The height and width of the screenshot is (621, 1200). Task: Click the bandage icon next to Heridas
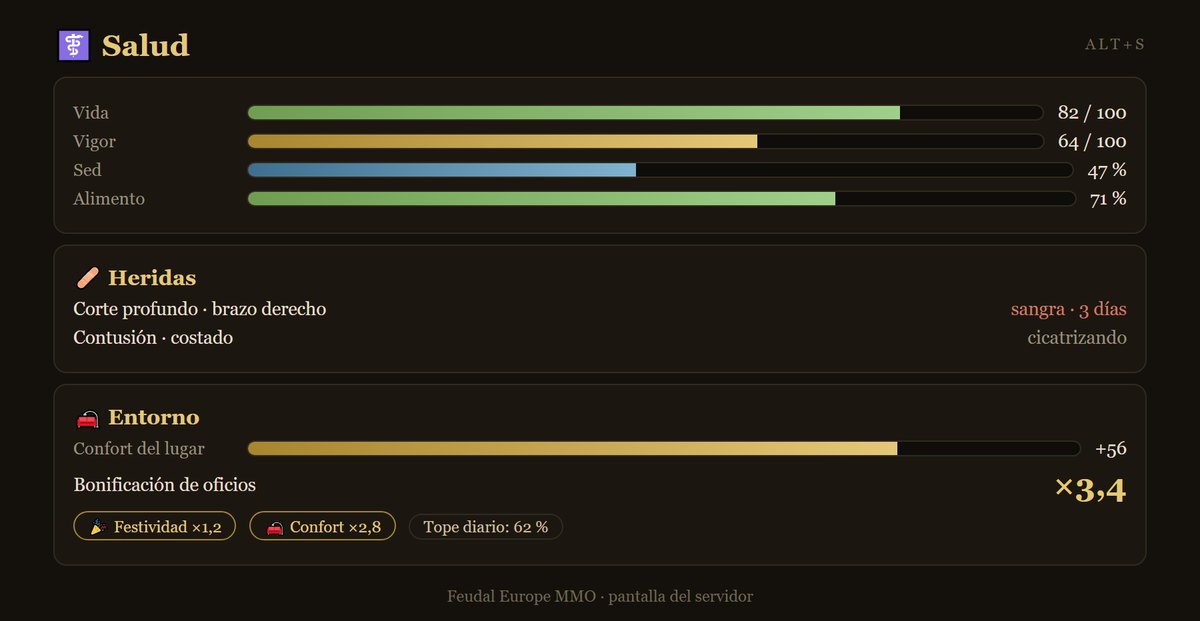tap(87, 278)
